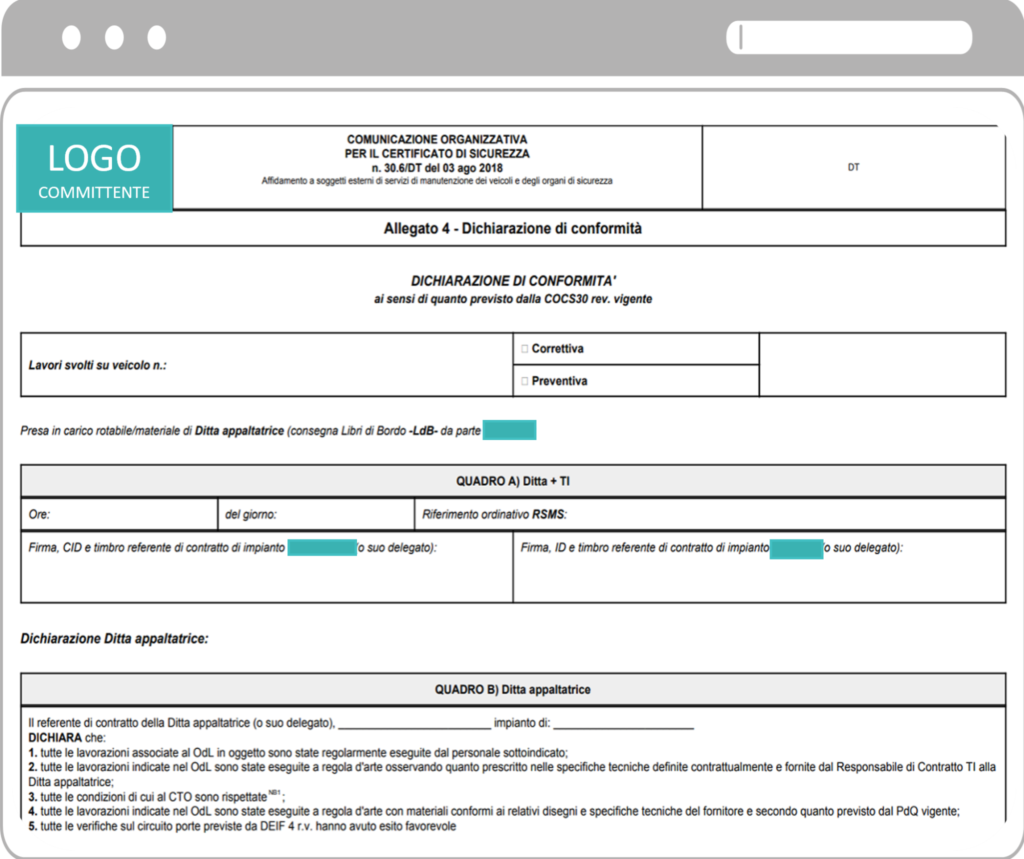
Task: Select the QUADRO B) Ditta appaltatrice header
Action: (x=513, y=690)
